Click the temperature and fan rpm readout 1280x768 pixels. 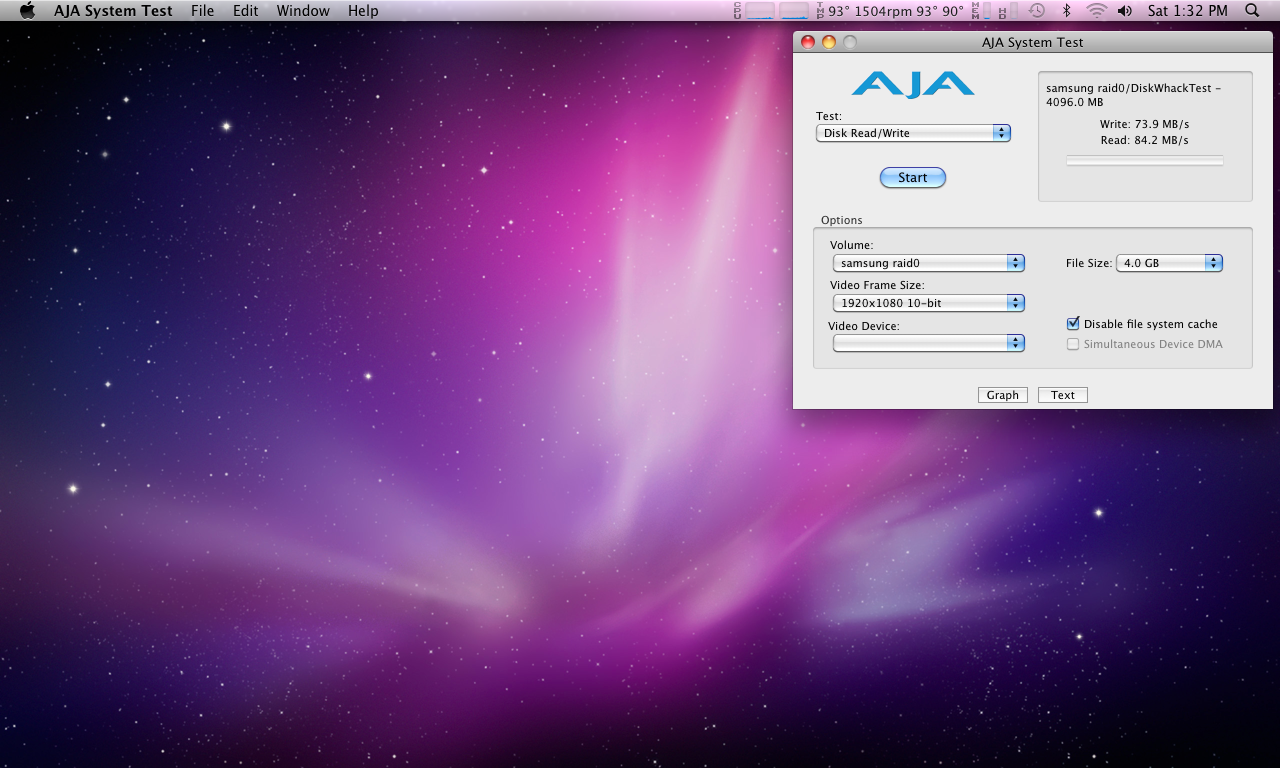pos(890,11)
